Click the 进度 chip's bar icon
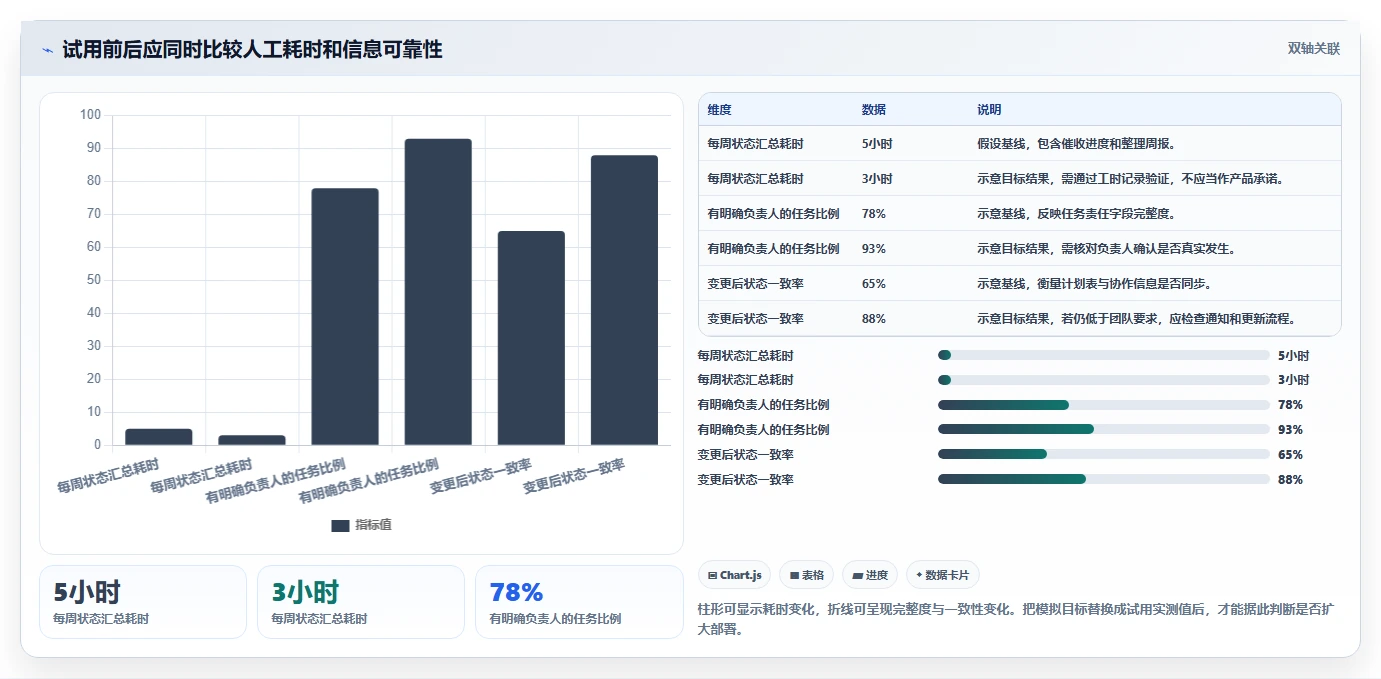 858,575
